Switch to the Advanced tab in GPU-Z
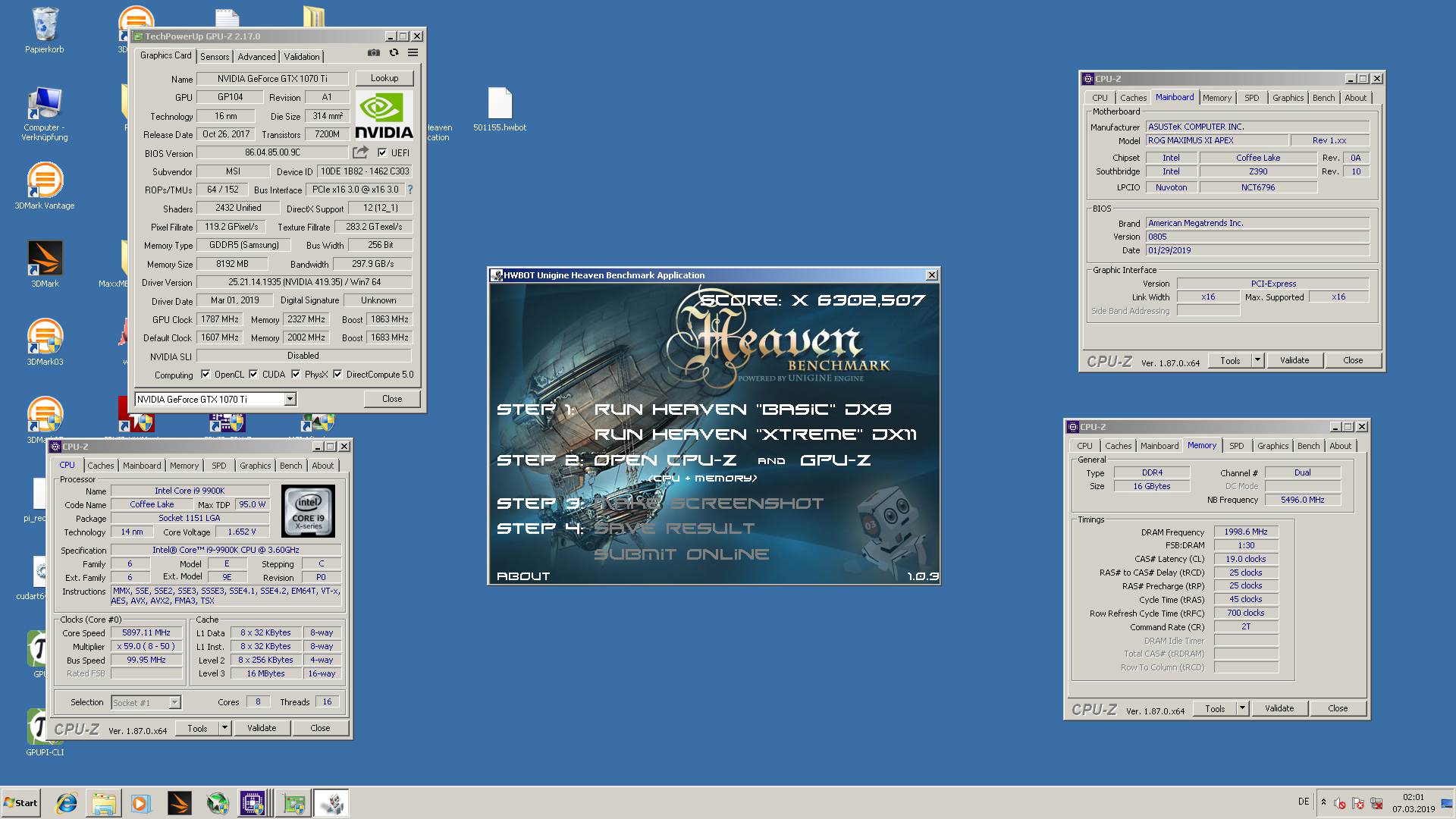This screenshot has height=819, width=1456. [256, 57]
